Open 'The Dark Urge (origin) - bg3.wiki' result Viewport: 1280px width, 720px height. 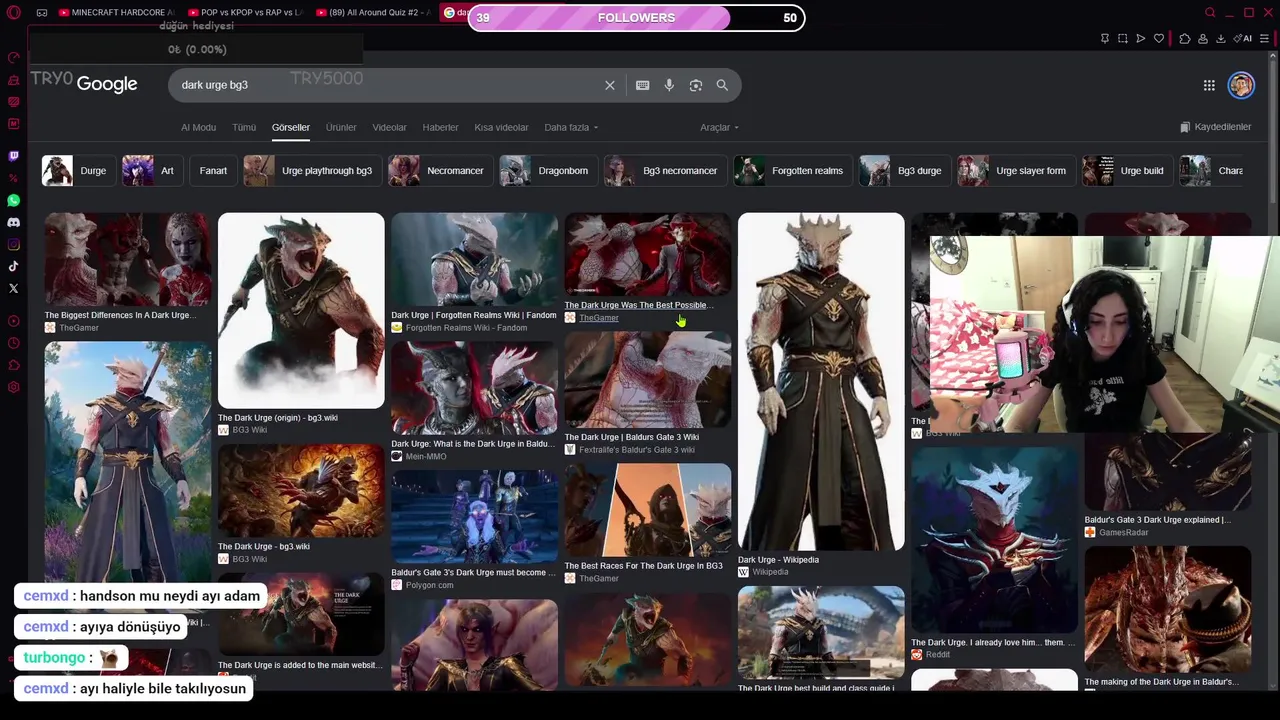pyautogui.click(x=278, y=418)
